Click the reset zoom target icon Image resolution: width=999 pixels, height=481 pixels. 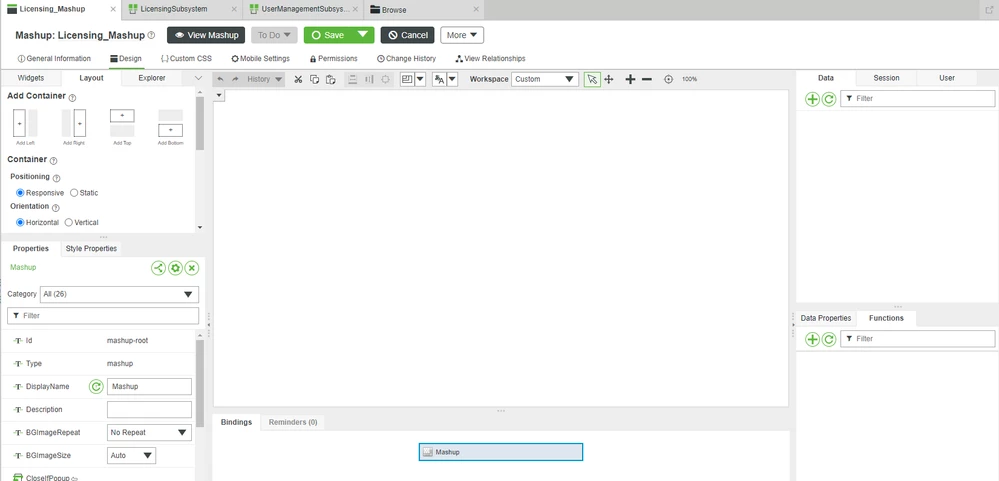668,79
